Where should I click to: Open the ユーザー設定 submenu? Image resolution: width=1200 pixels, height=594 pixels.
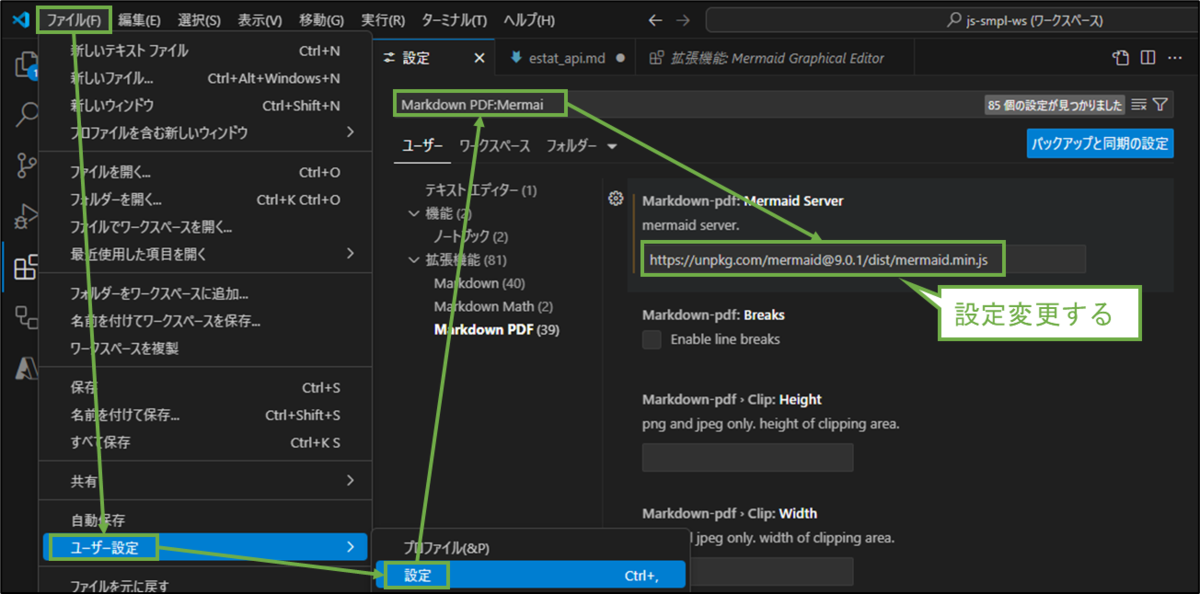coord(207,547)
